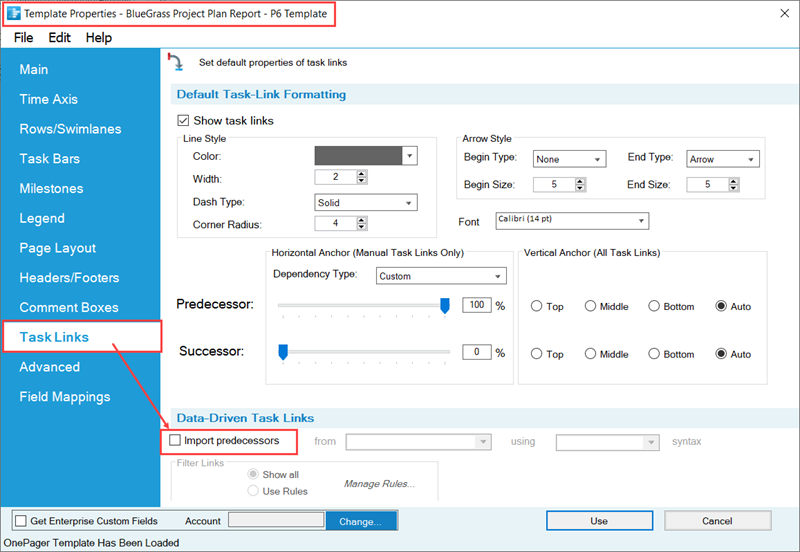
Task: Select Predecessor Top vertical anchor
Action: click(x=536, y=306)
